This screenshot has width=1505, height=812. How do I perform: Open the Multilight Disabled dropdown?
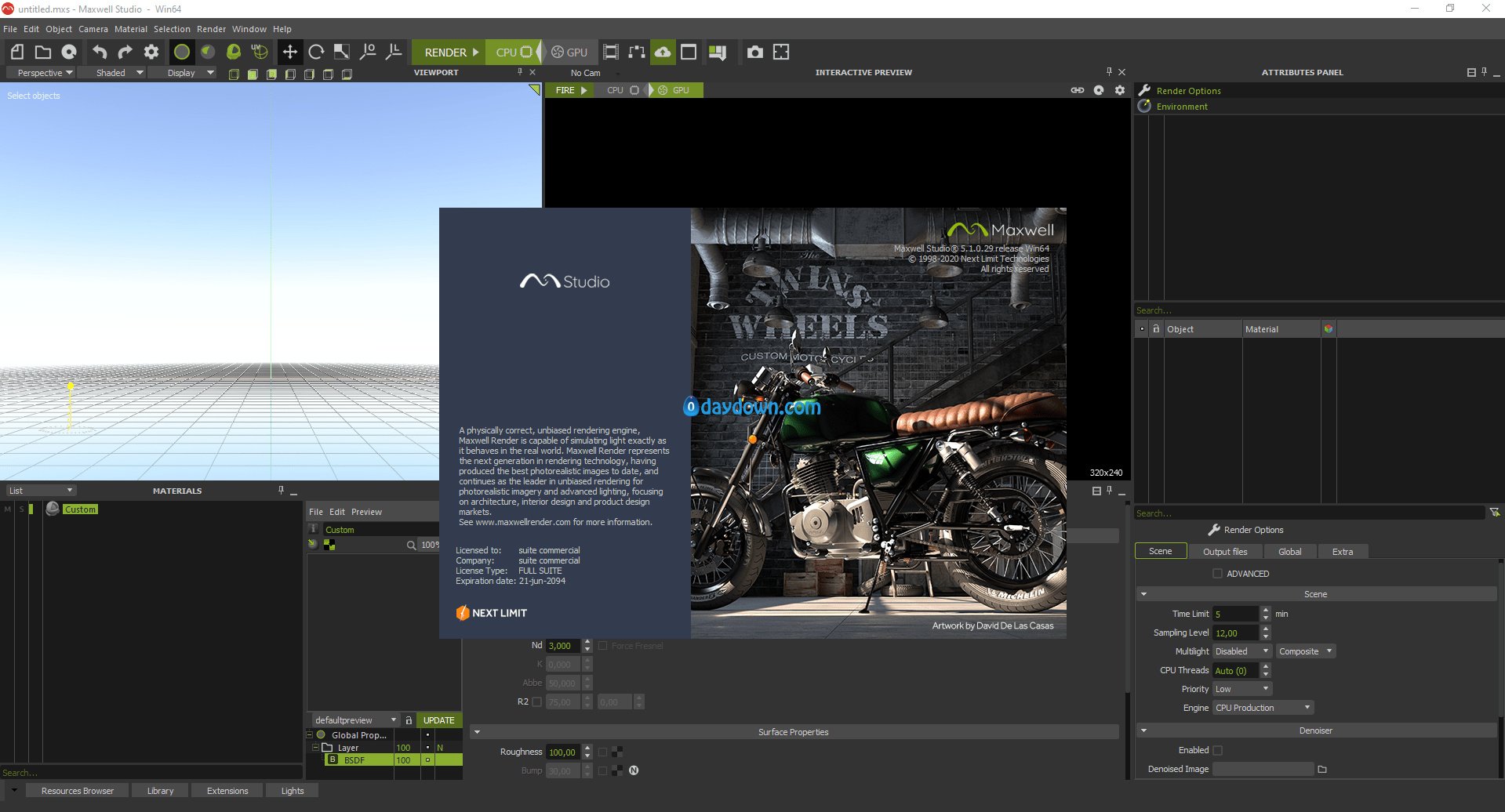coord(1242,651)
